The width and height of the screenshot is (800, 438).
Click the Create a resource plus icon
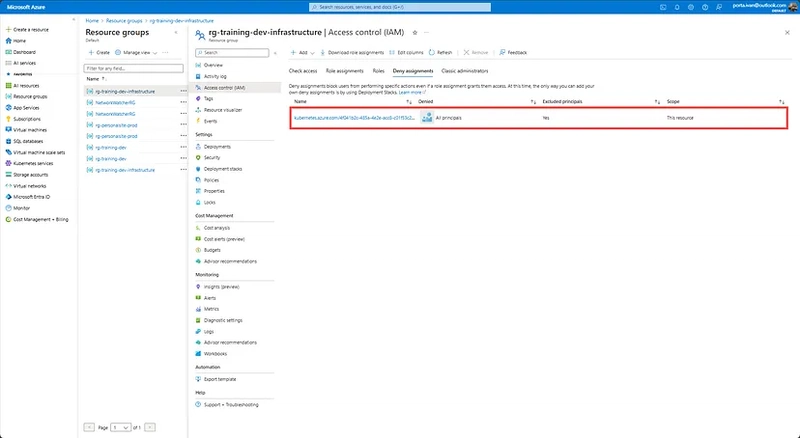[x=8, y=30]
